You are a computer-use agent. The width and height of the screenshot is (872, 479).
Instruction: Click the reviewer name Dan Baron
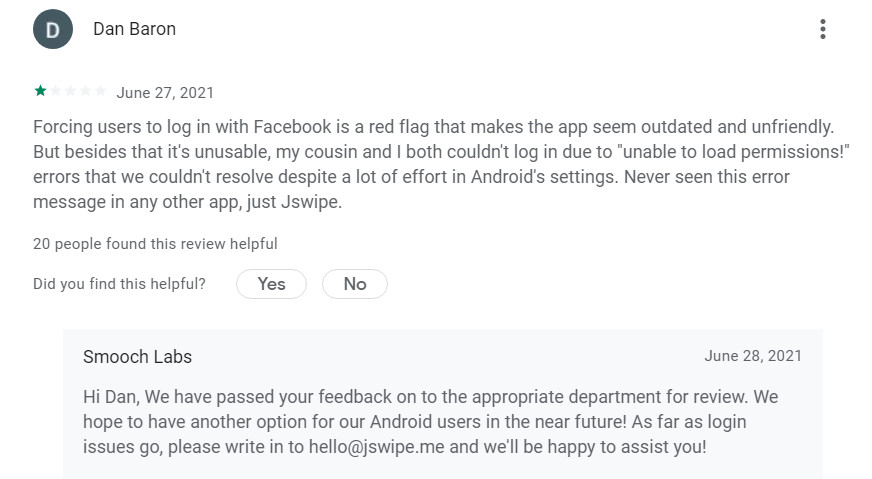[x=135, y=29]
